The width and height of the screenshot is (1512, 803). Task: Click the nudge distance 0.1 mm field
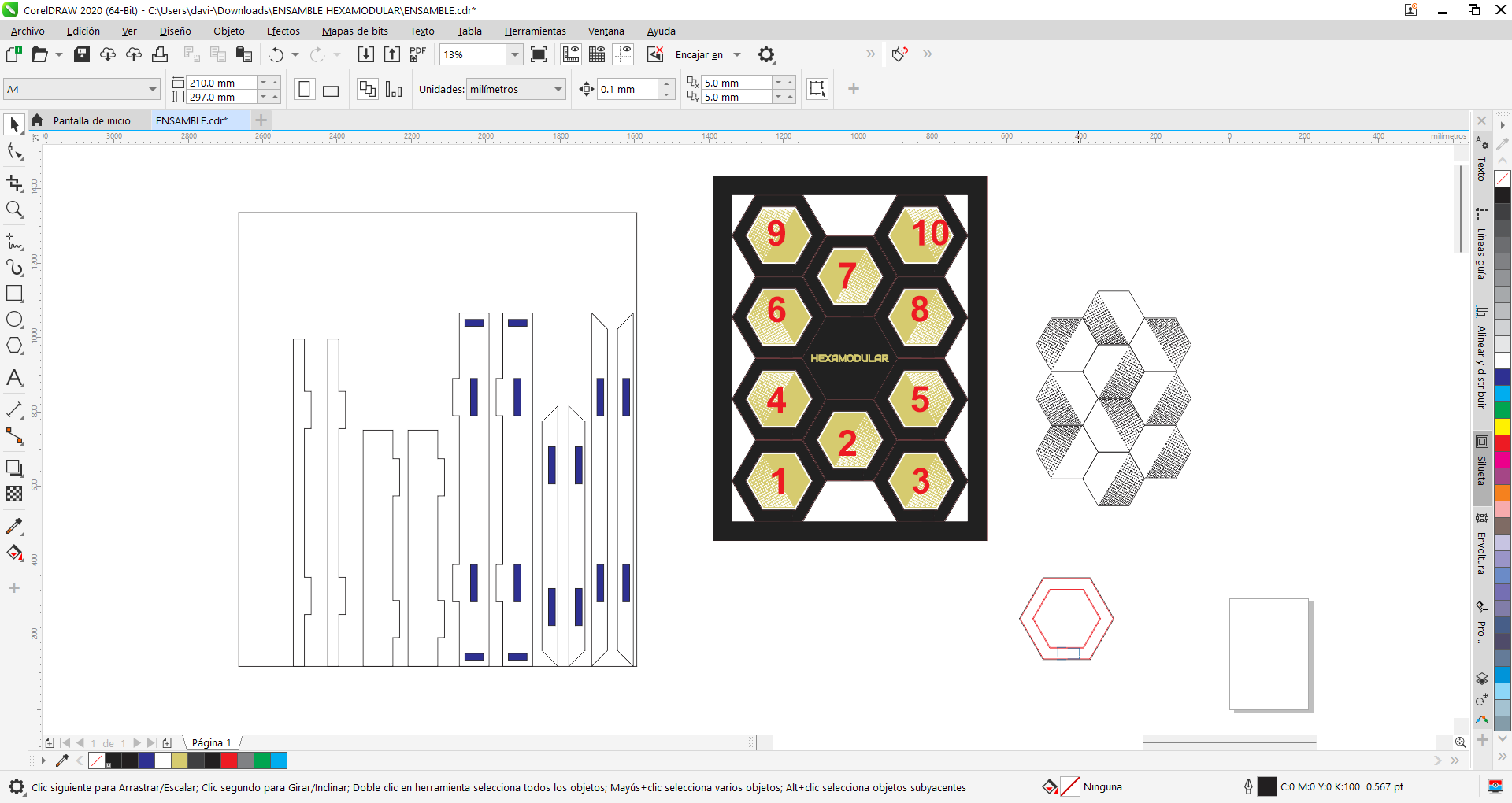click(x=628, y=89)
